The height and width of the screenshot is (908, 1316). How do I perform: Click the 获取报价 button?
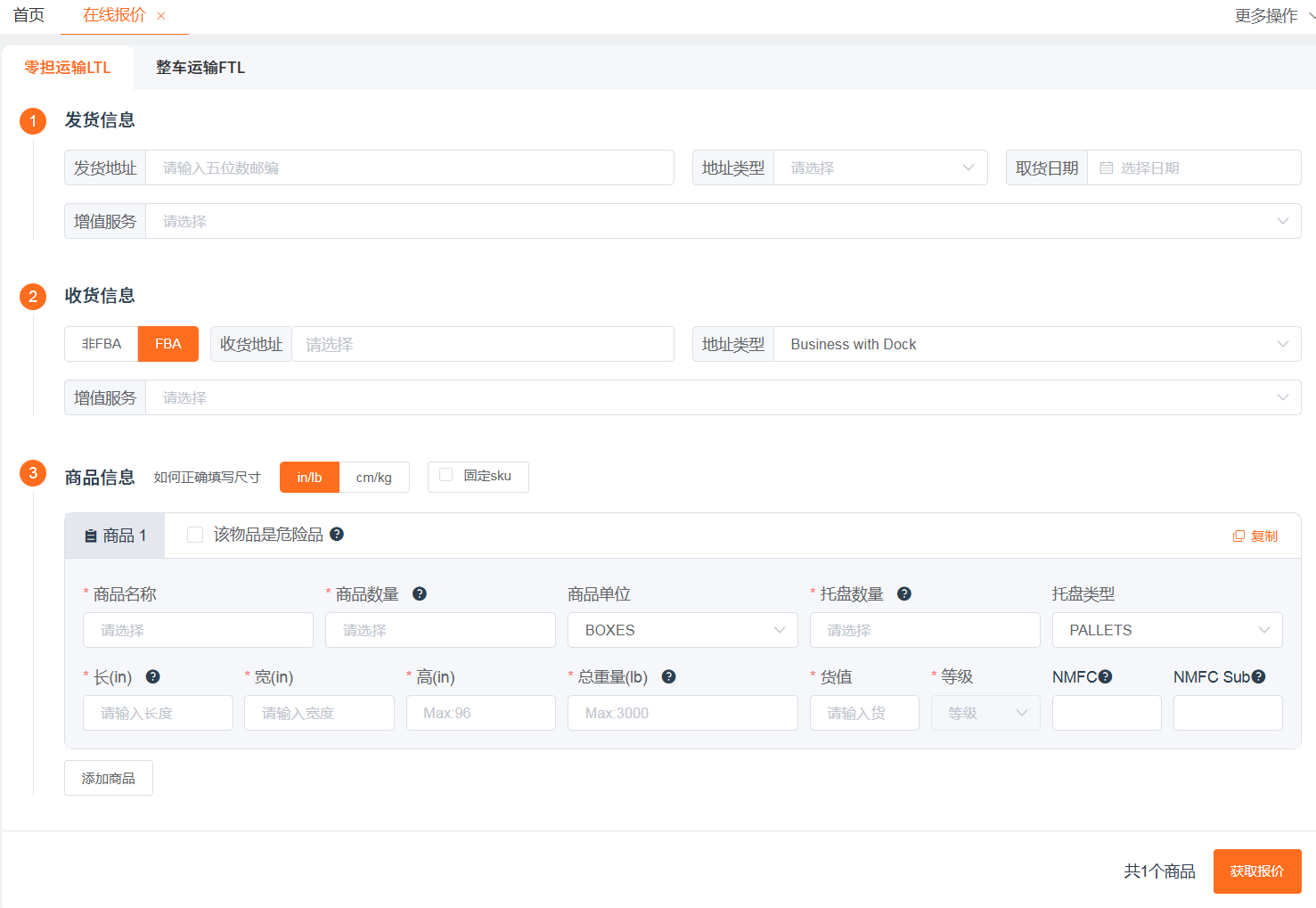point(1257,871)
